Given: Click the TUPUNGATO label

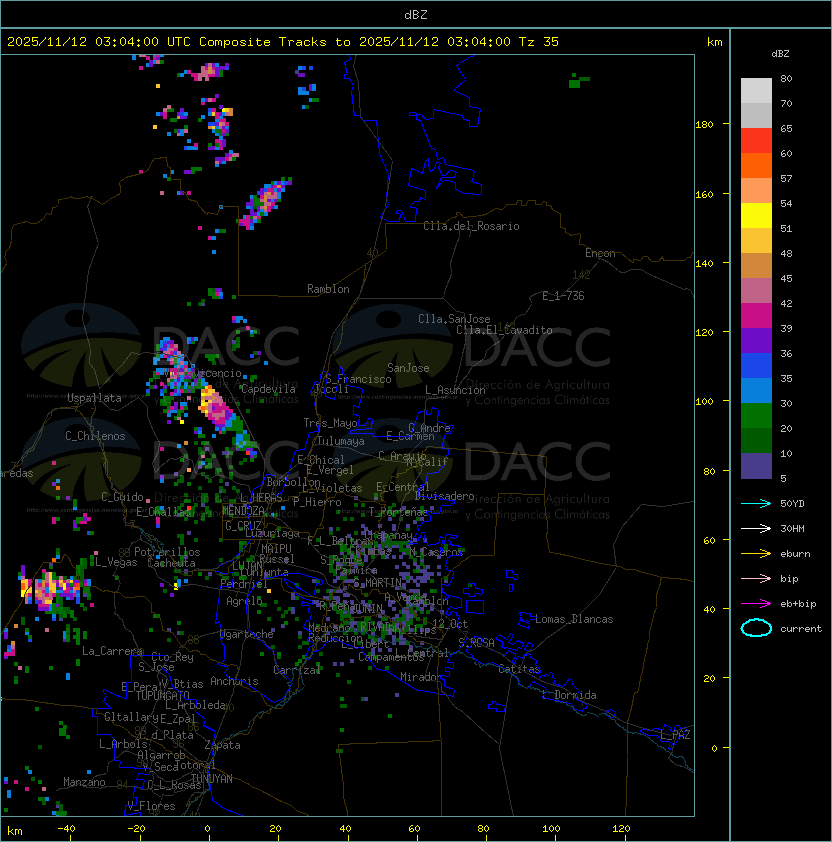Looking at the screenshot, I should (x=162, y=695).
